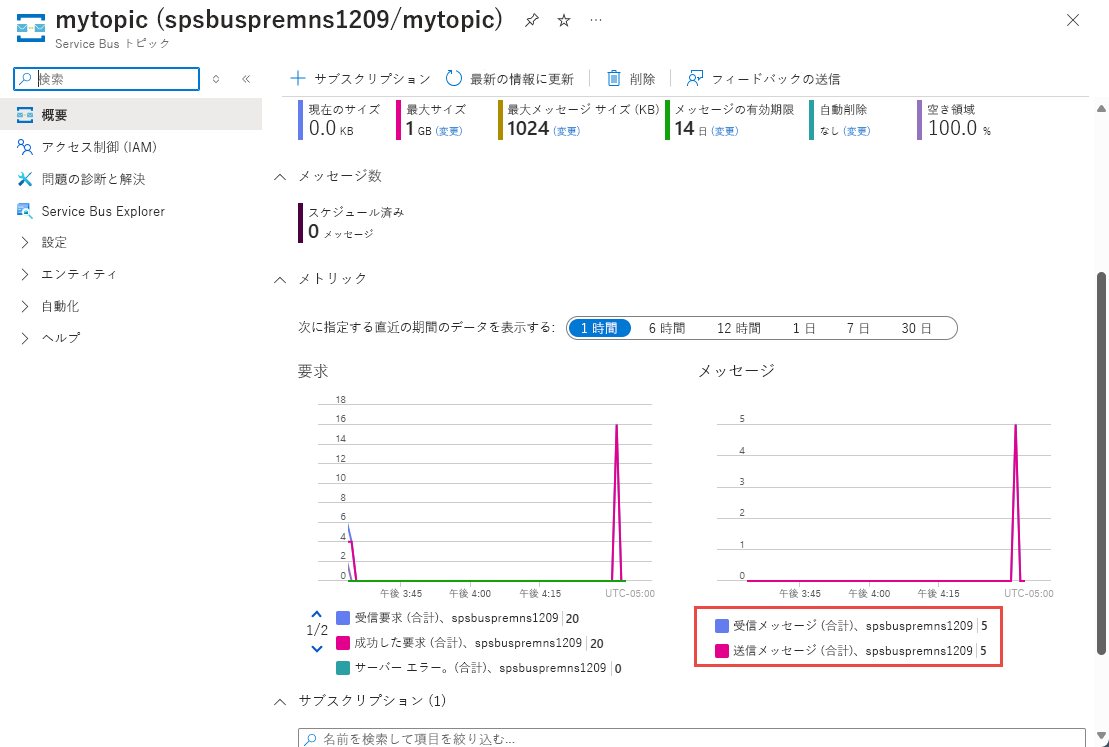This screenshot has width=1109, height=747.
Task: Add a new サブスクリプション
Action: 361,79
